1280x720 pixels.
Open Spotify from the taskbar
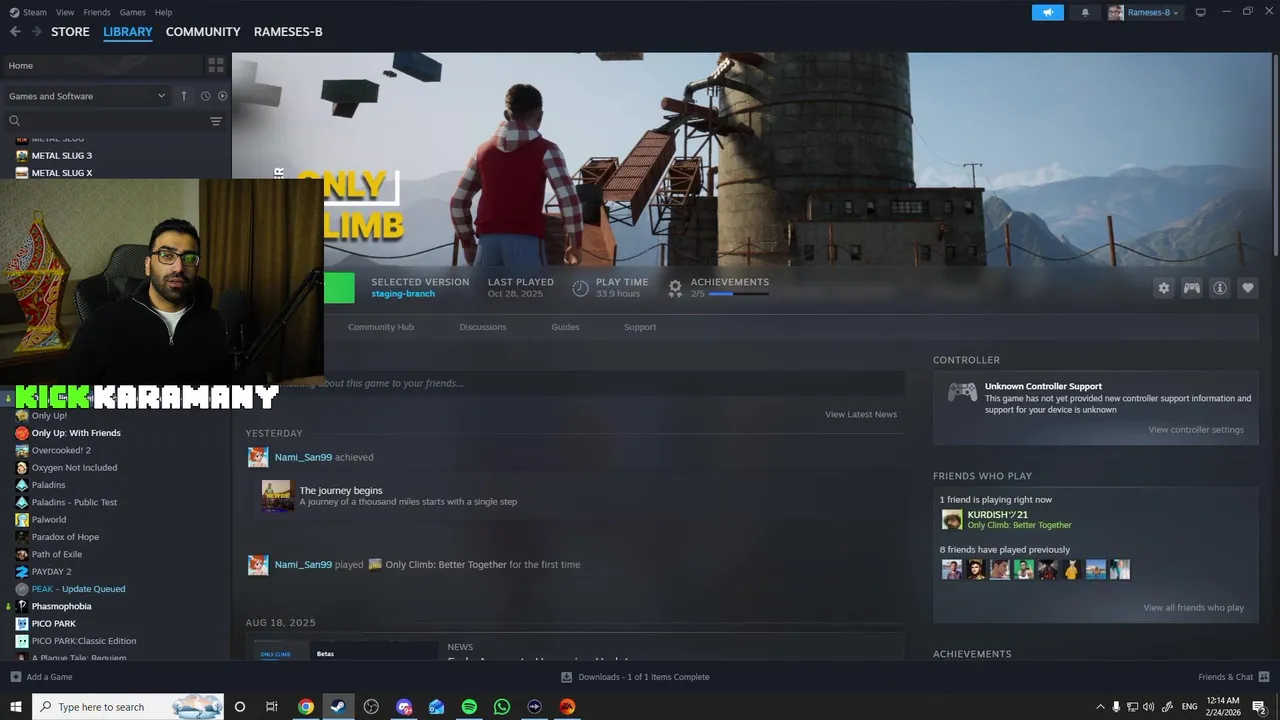469,707
